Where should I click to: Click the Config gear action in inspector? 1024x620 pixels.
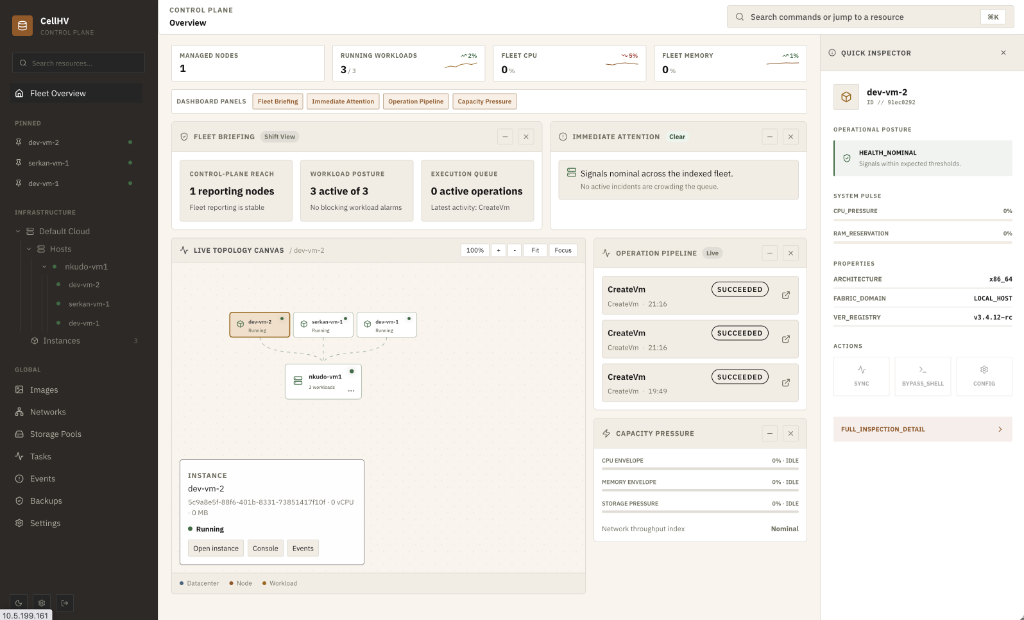984,376
